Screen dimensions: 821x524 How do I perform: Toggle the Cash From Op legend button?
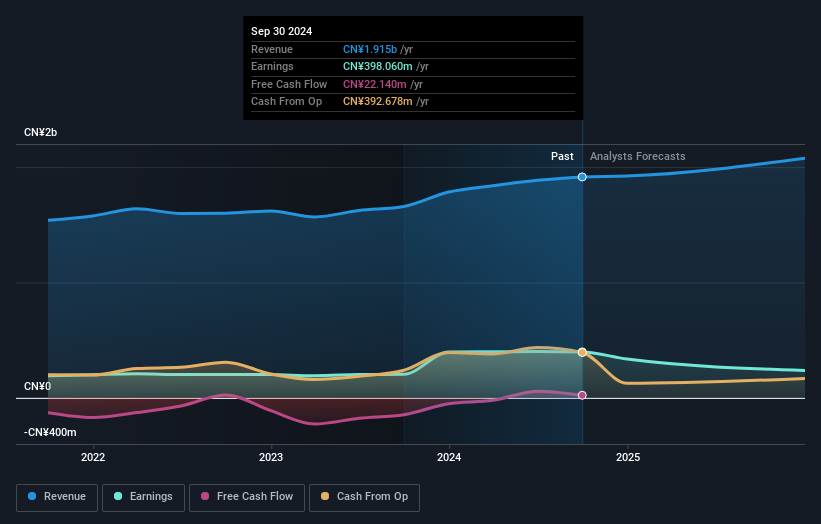tap(364, 497)
